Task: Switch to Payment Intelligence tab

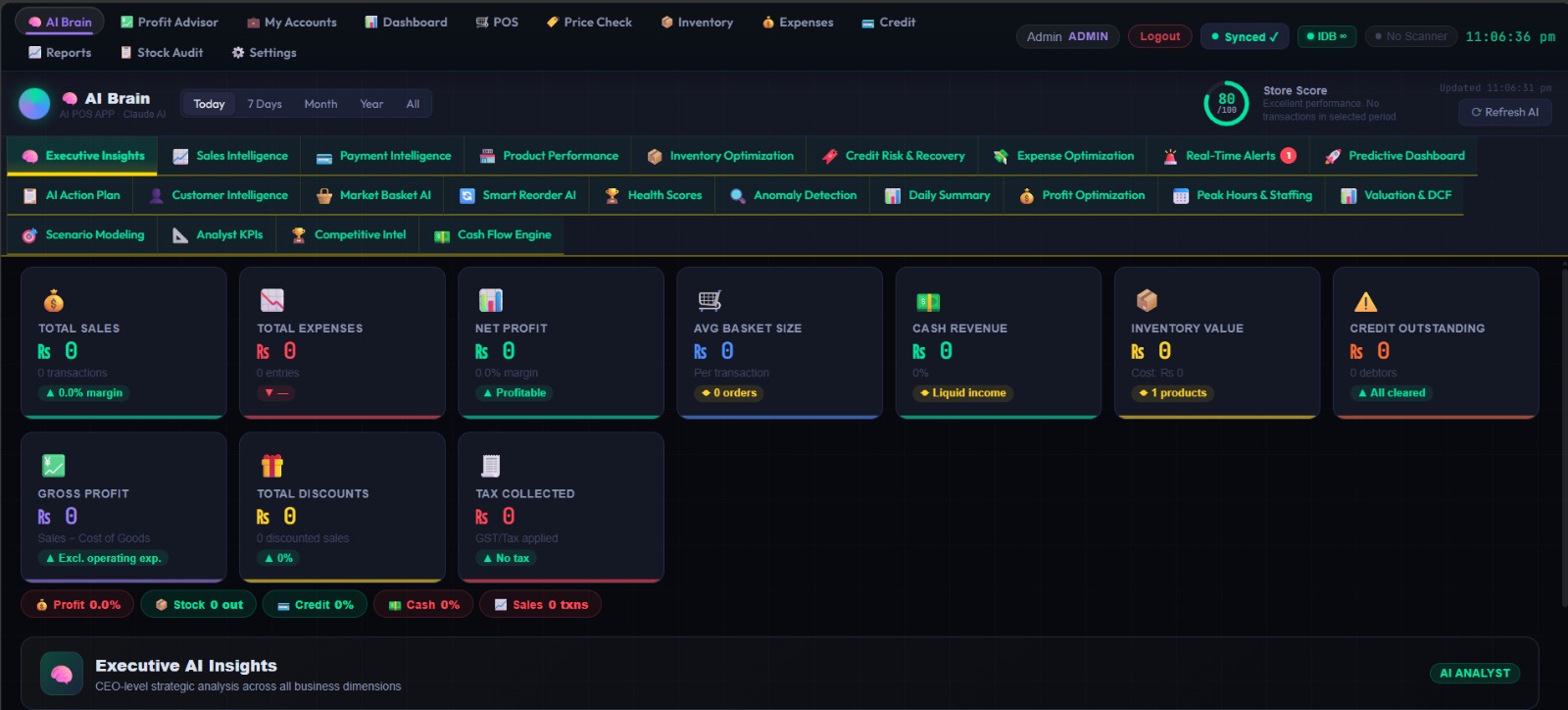Action: [x=383, y=156]
